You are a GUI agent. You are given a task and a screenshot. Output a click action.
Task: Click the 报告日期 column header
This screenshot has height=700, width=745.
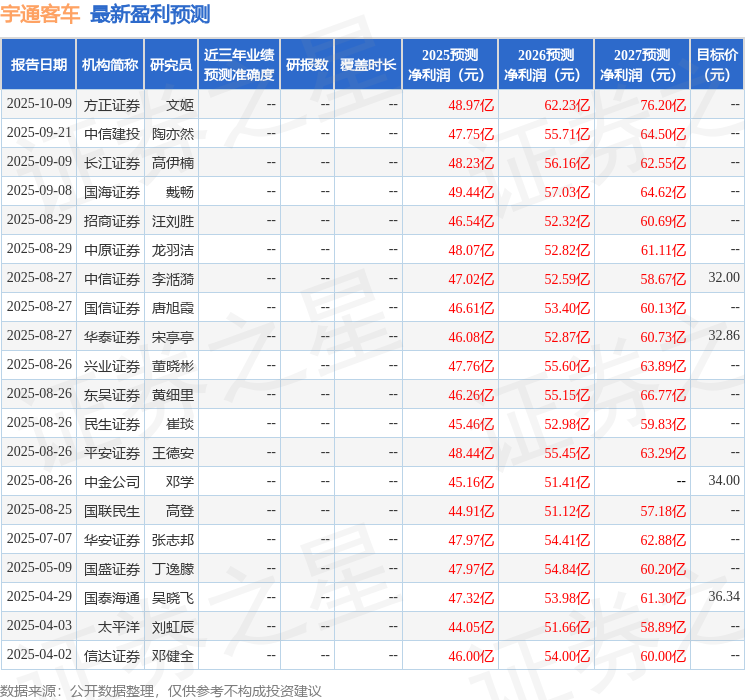pyautogui.click(x=38, y=65)
